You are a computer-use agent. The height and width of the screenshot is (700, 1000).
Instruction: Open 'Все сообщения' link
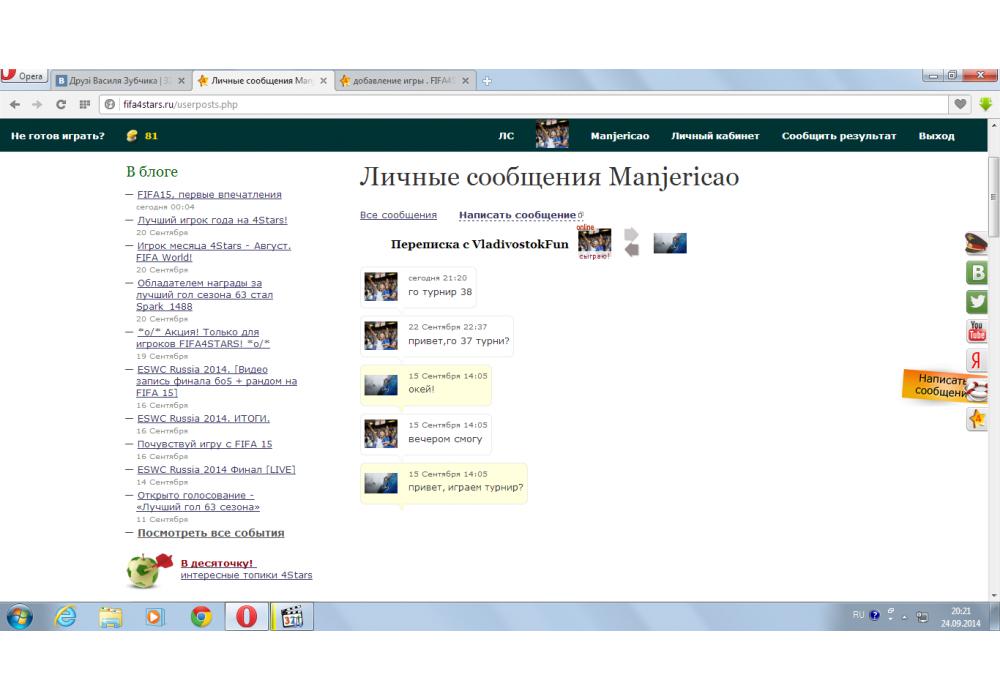click(398, 215)
